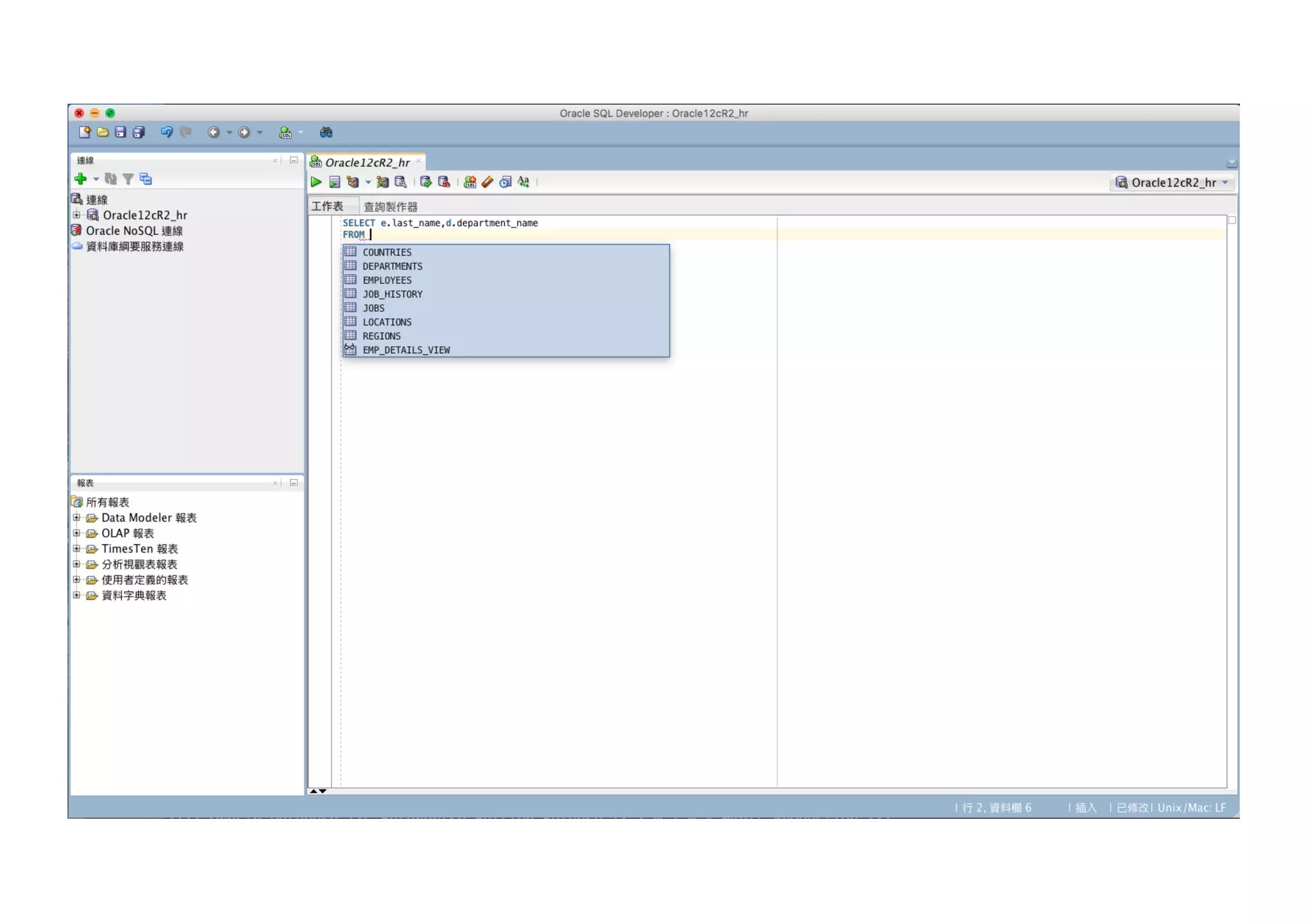Open SQL Worksheet from main toolbar

285,132
